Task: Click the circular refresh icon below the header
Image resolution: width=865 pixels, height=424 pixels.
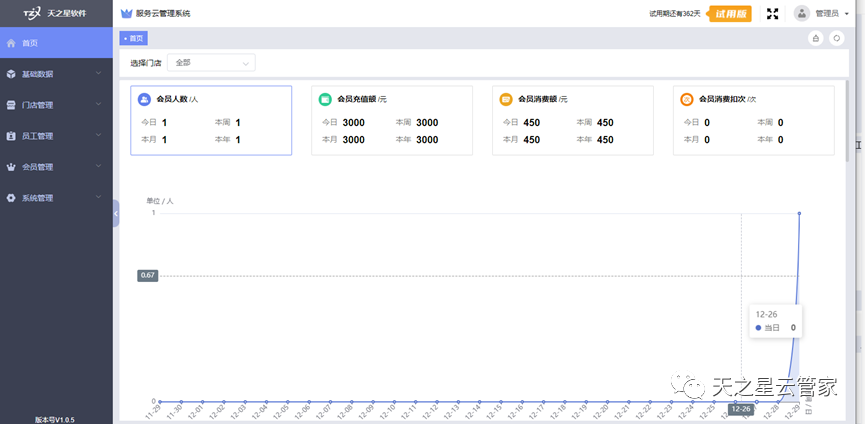Action: (836, 38)
